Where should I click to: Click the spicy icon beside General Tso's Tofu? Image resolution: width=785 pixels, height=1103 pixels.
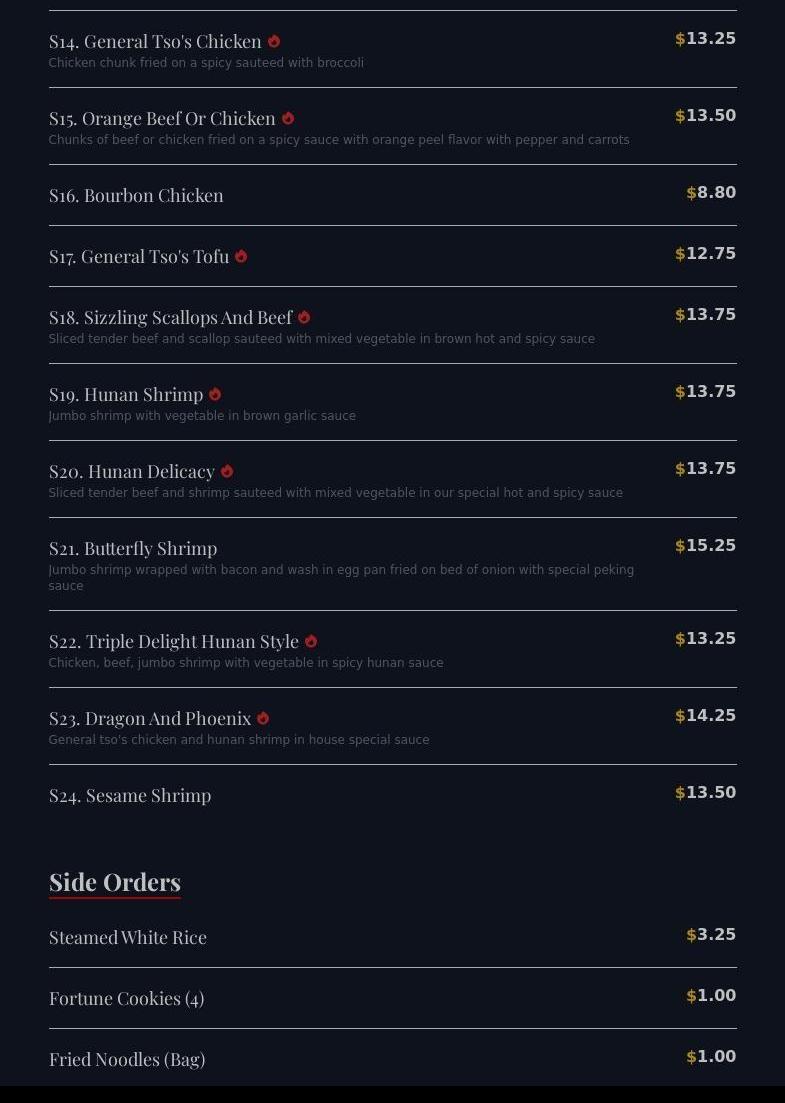point(241,257)
